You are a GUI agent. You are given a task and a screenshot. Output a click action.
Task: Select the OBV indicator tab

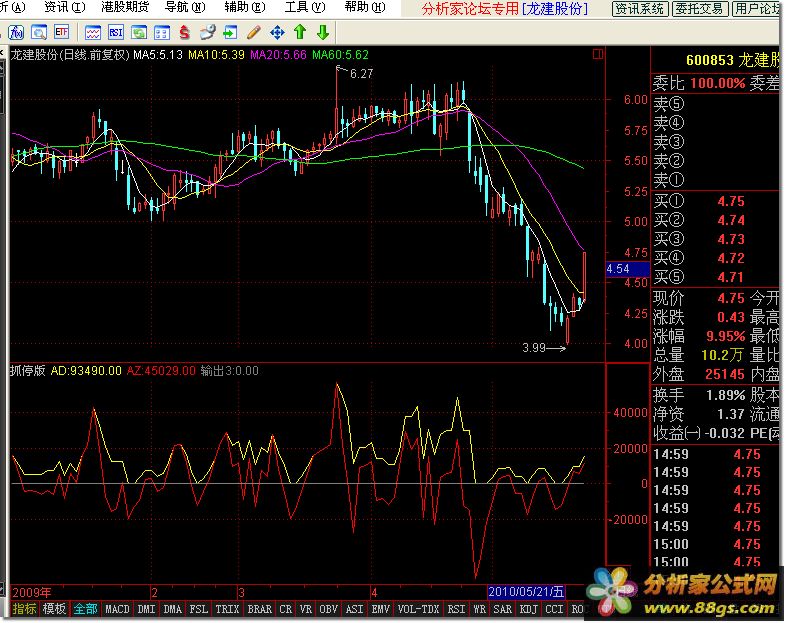coord(328,609)
